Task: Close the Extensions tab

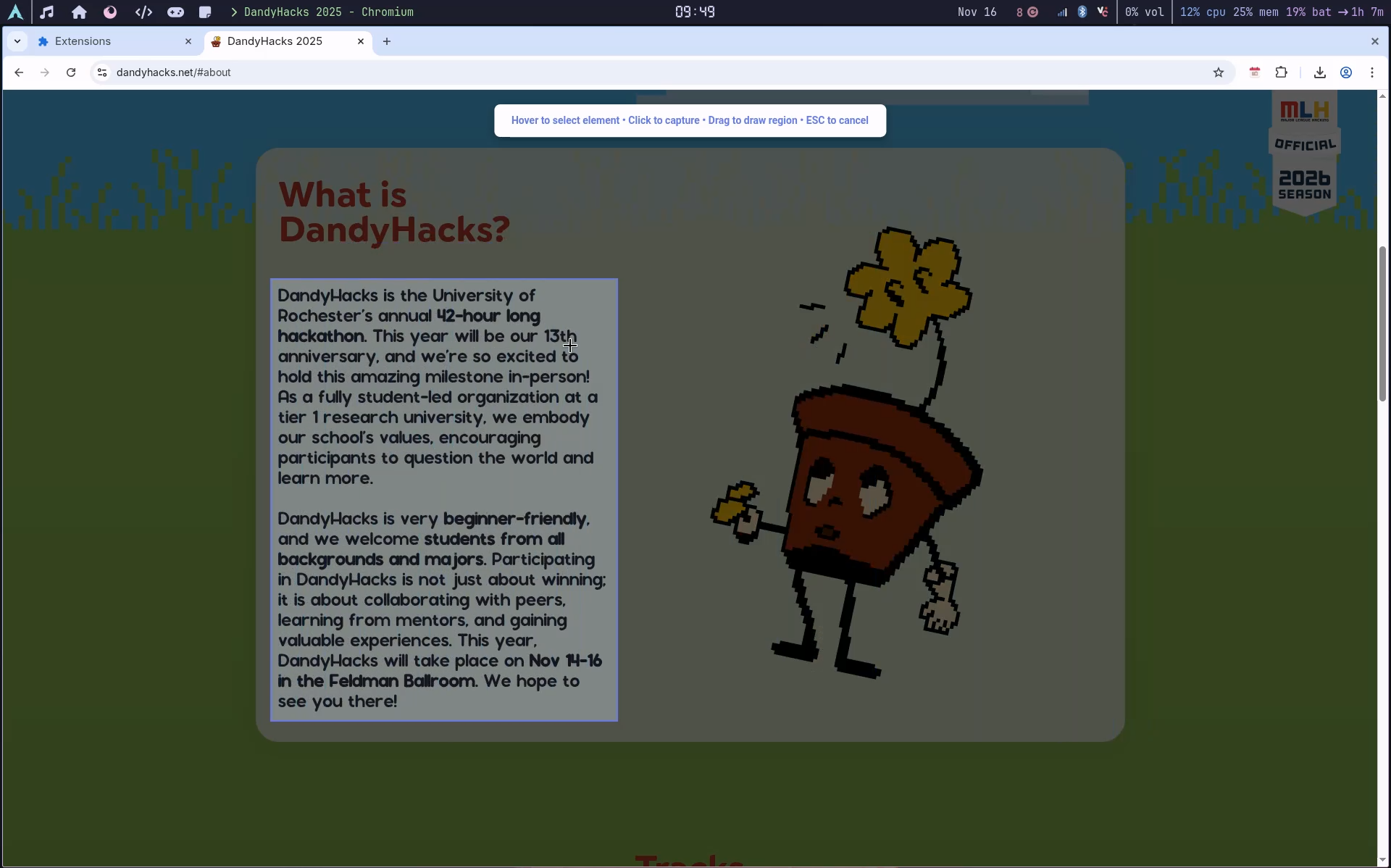Action: tap(188, 41)
